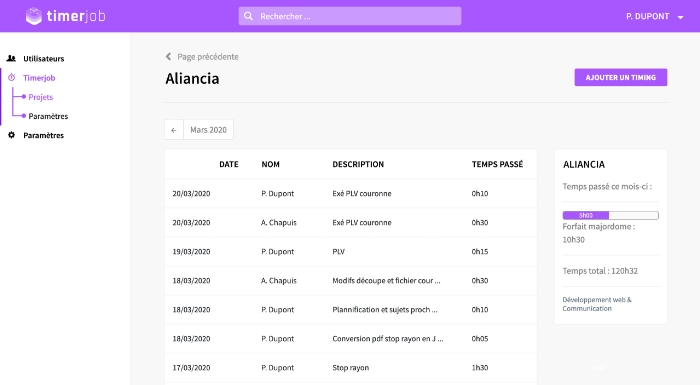
Task: Click Développement web & Communication label
Action: (x=597, y=304)
